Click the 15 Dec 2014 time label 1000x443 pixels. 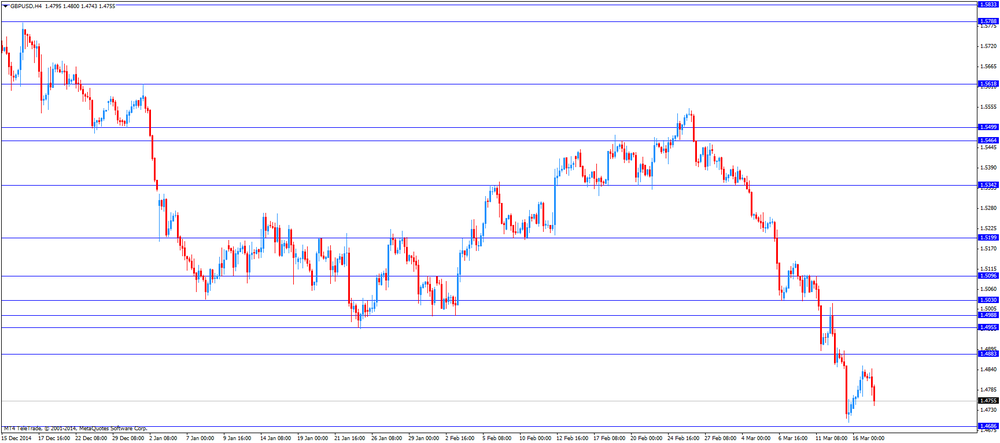tap(17, 439)
